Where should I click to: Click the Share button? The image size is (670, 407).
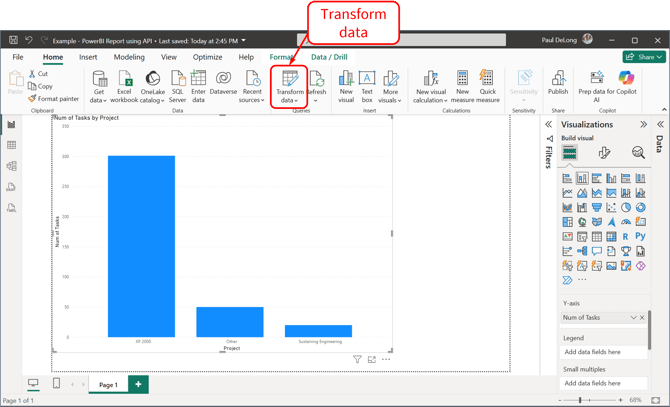pyautogui.click(x=644, y=57)
